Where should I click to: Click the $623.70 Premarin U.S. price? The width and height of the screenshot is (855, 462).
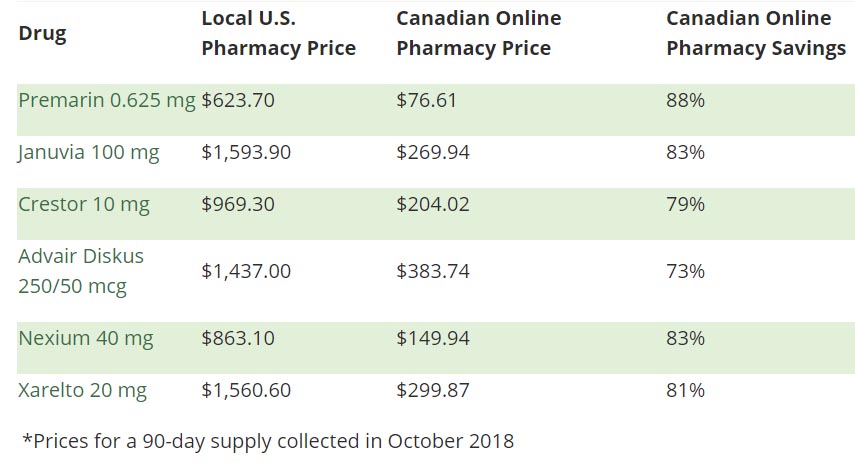click(x=238, y=100)
